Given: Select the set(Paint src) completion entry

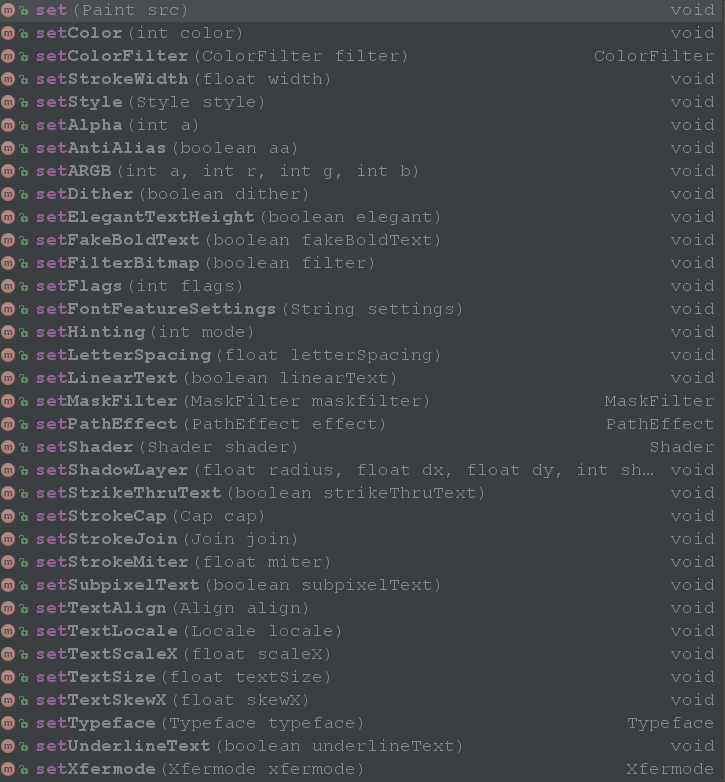Looking at the screenshot, I should click(362, 10).
